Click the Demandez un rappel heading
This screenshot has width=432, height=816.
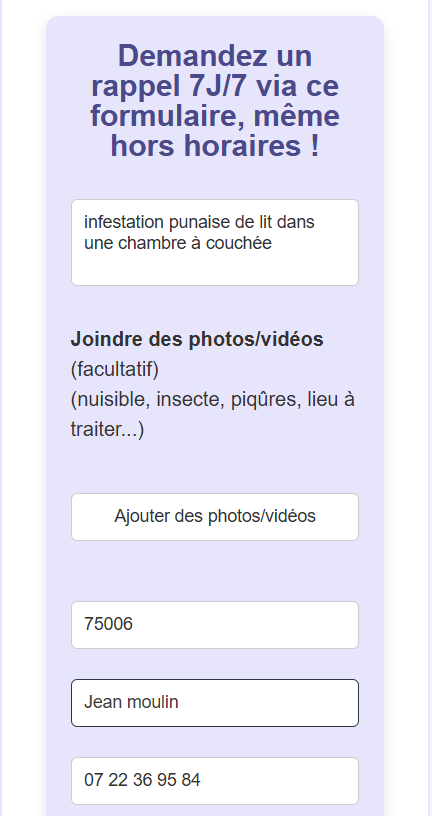[214, 101]
